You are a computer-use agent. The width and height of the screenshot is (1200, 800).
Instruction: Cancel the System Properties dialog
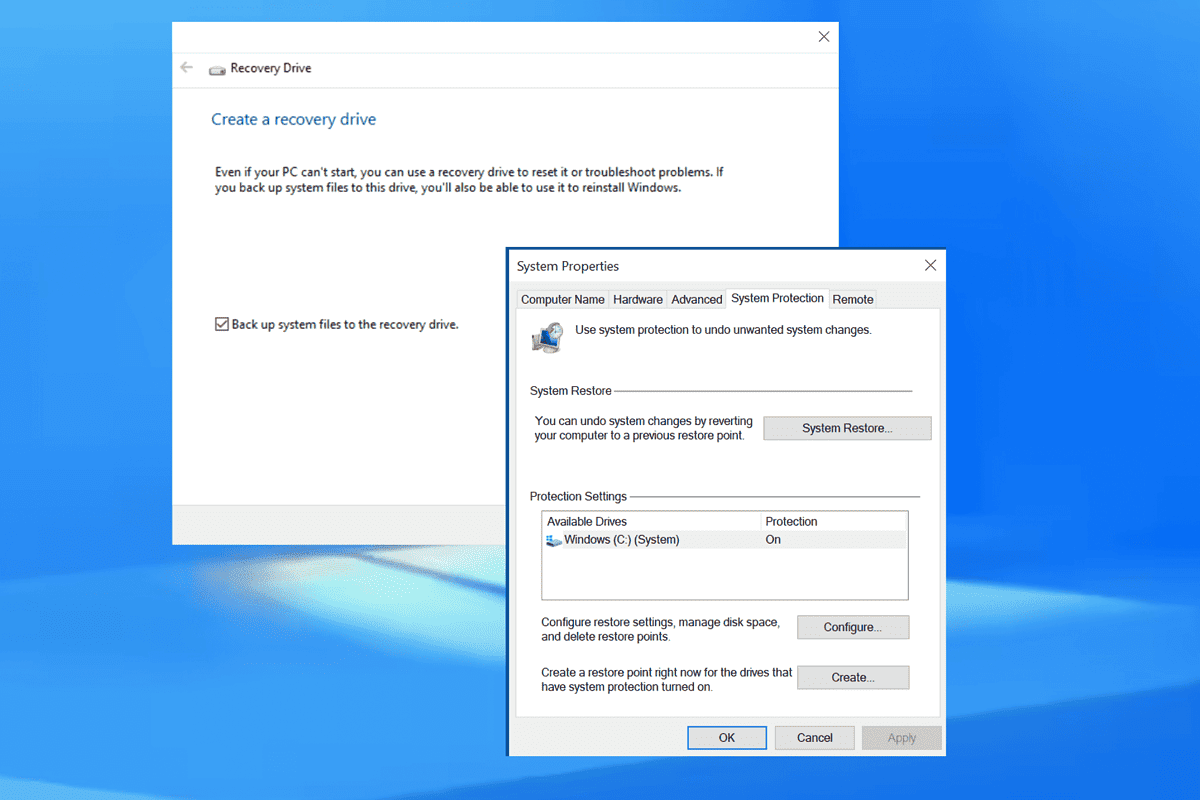click(814, 737)
